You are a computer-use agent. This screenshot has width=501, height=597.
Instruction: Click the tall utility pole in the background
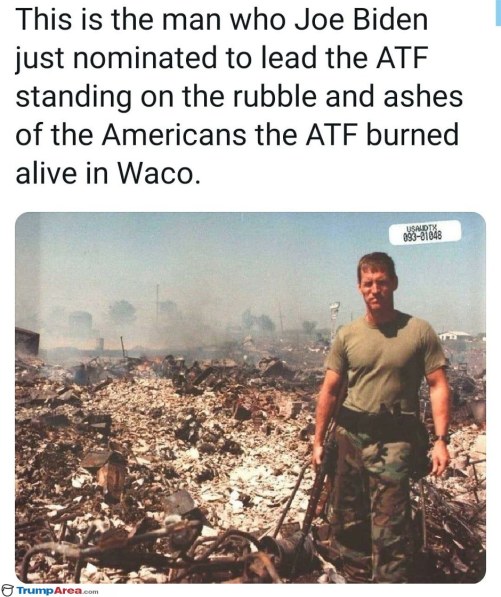157,305
